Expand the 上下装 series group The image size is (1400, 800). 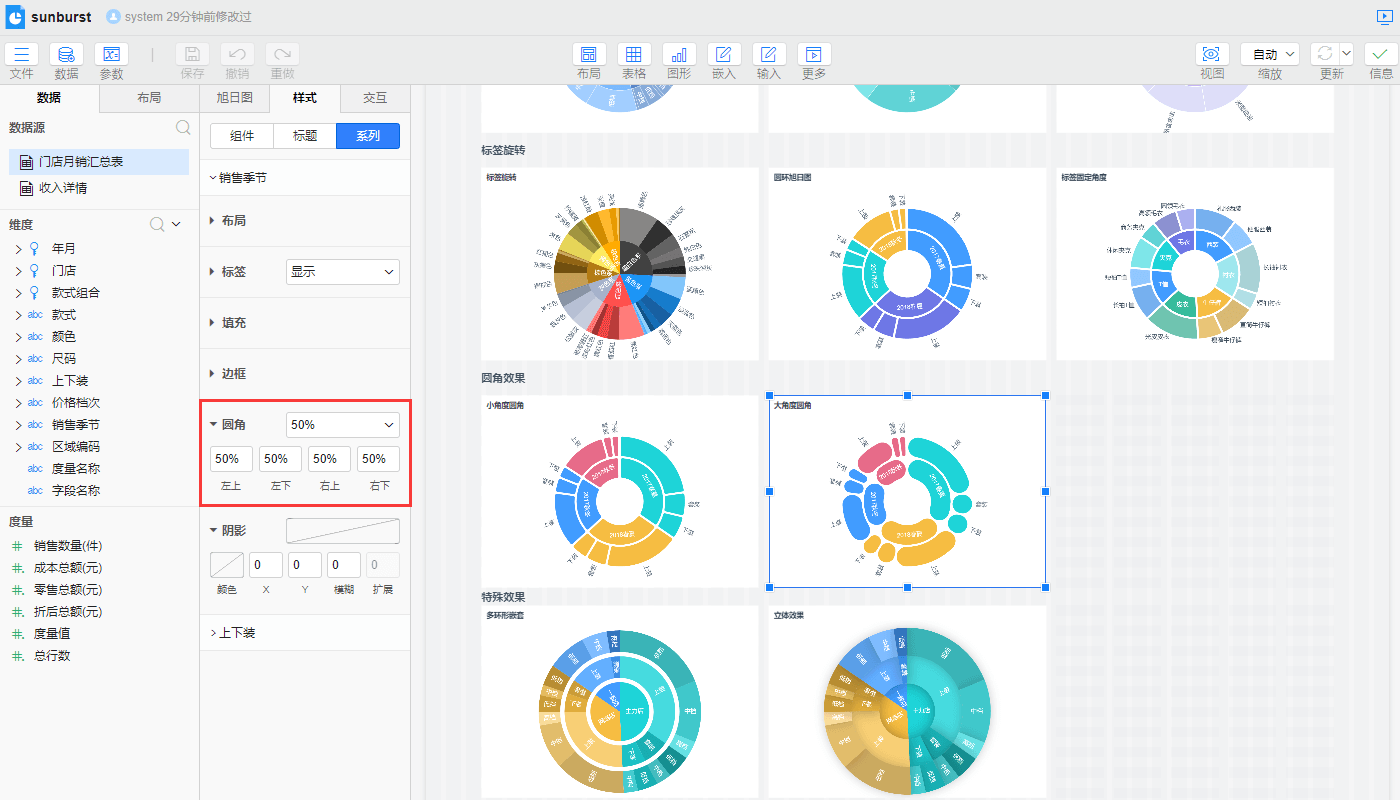coord(213,633)
